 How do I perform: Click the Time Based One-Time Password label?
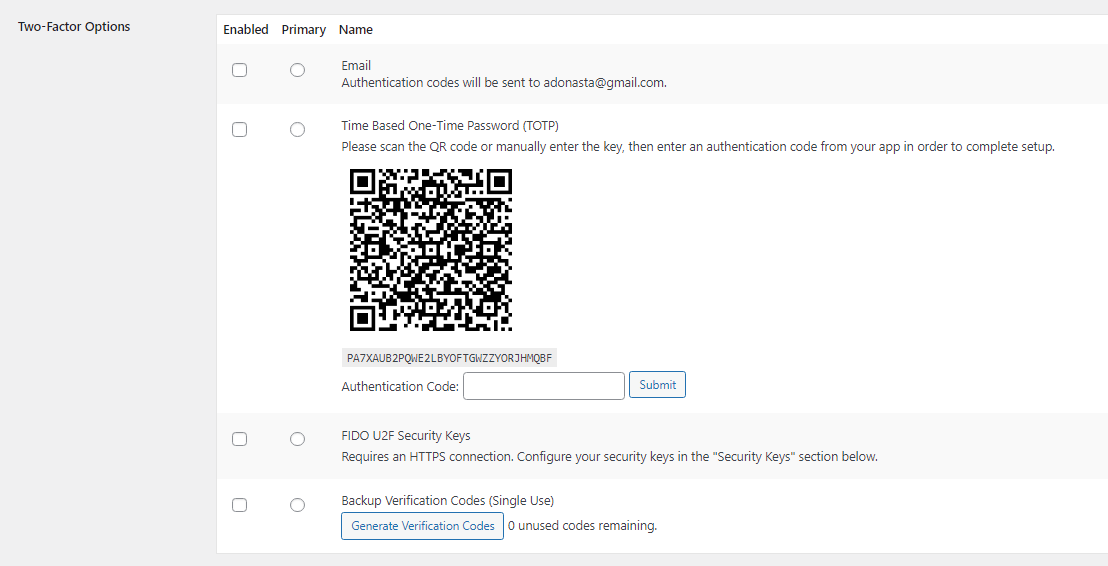(450, 126)
